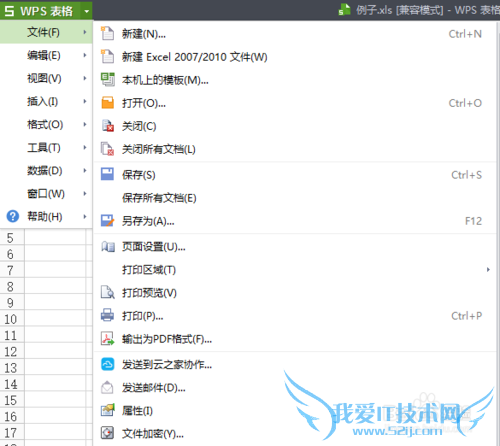Open the WPS 表格 dropdown arrow

87,11
